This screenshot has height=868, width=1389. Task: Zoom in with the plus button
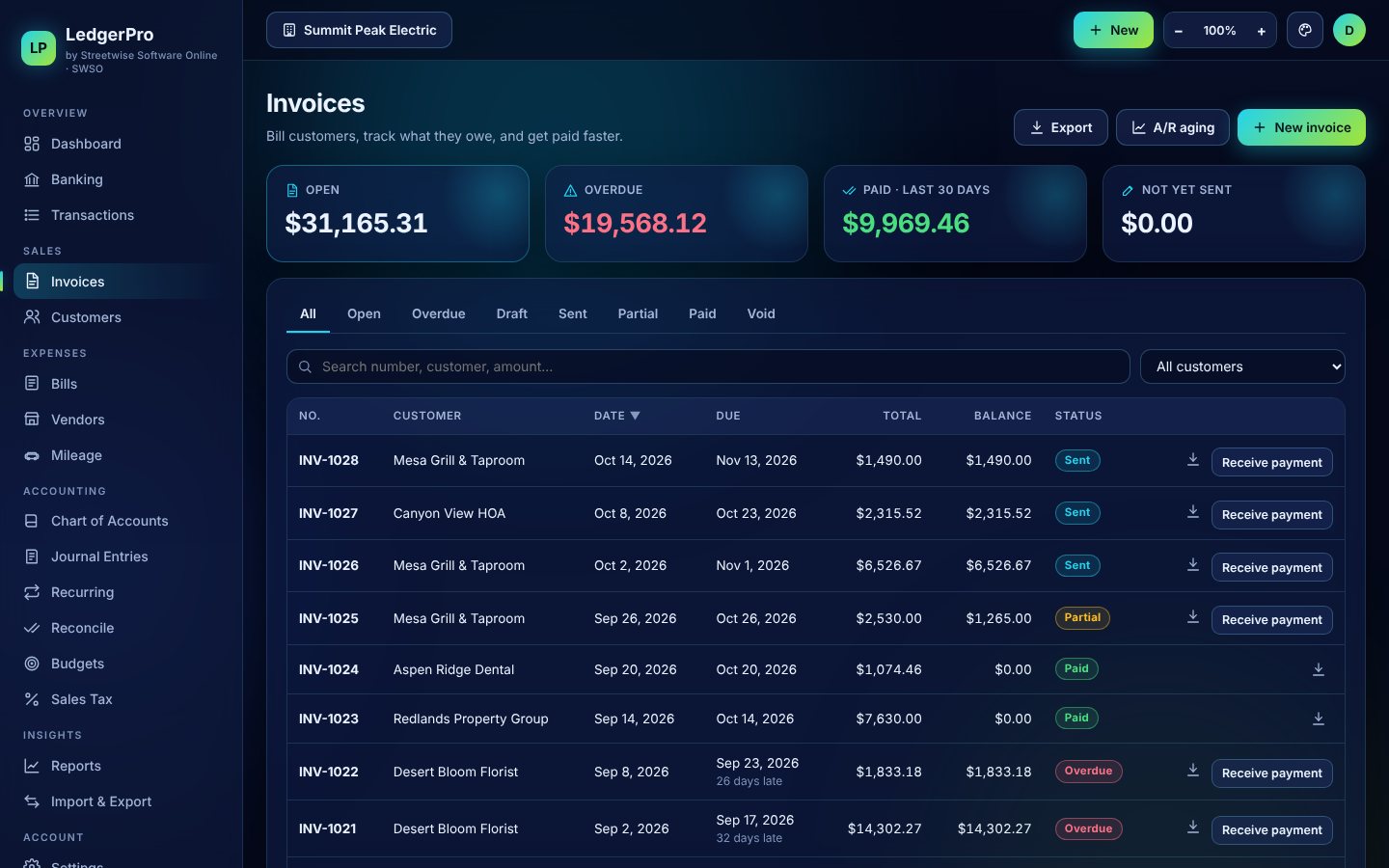(1261, 31)
